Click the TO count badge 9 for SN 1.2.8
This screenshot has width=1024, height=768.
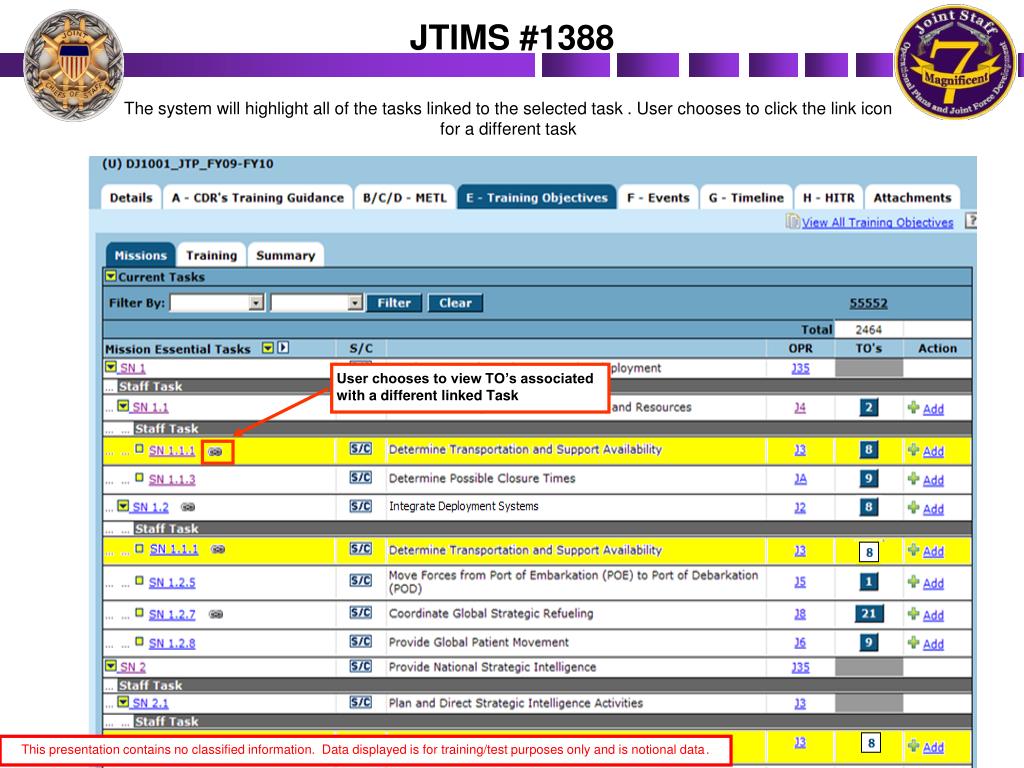(869, 642)
